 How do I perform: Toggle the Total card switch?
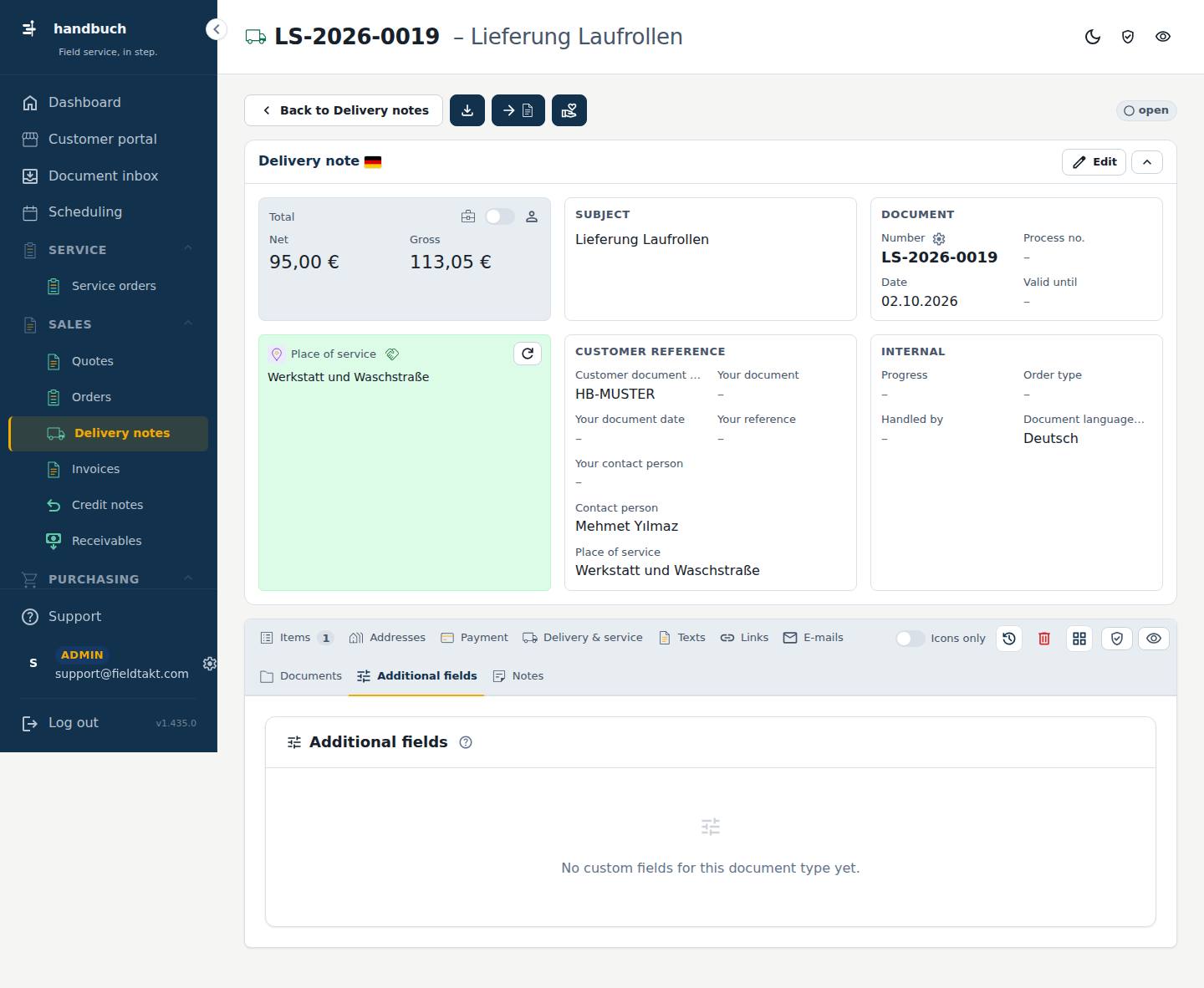click(x=500, y=216)
